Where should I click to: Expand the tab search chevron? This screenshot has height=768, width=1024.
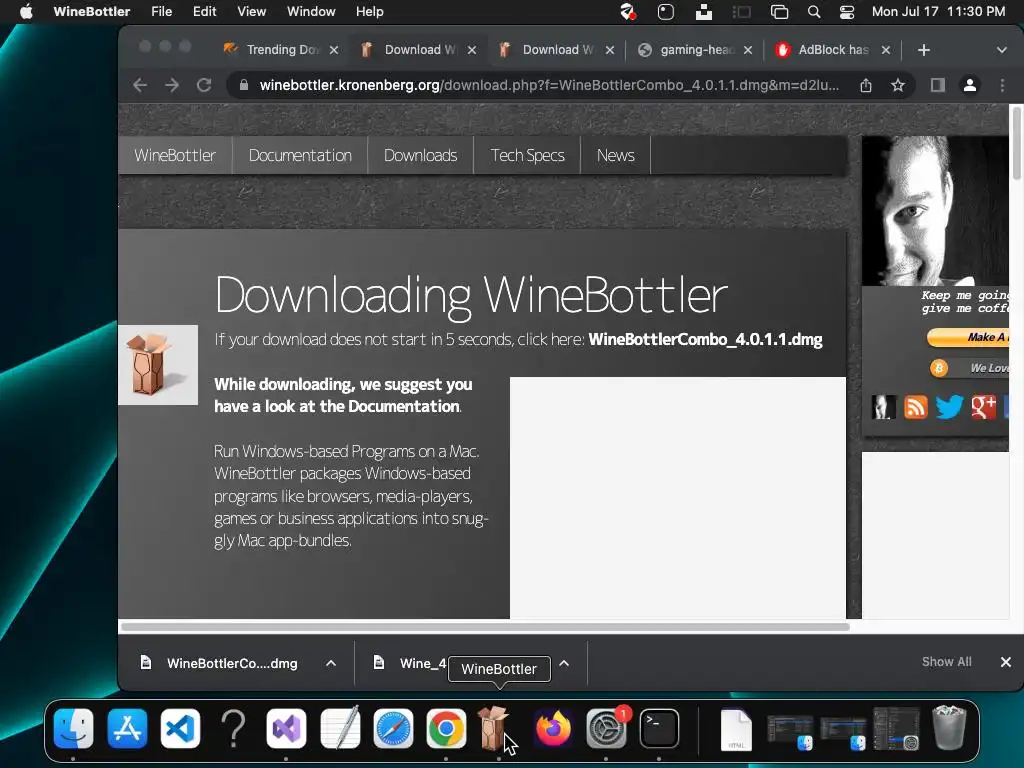[x=1001, y=50]
